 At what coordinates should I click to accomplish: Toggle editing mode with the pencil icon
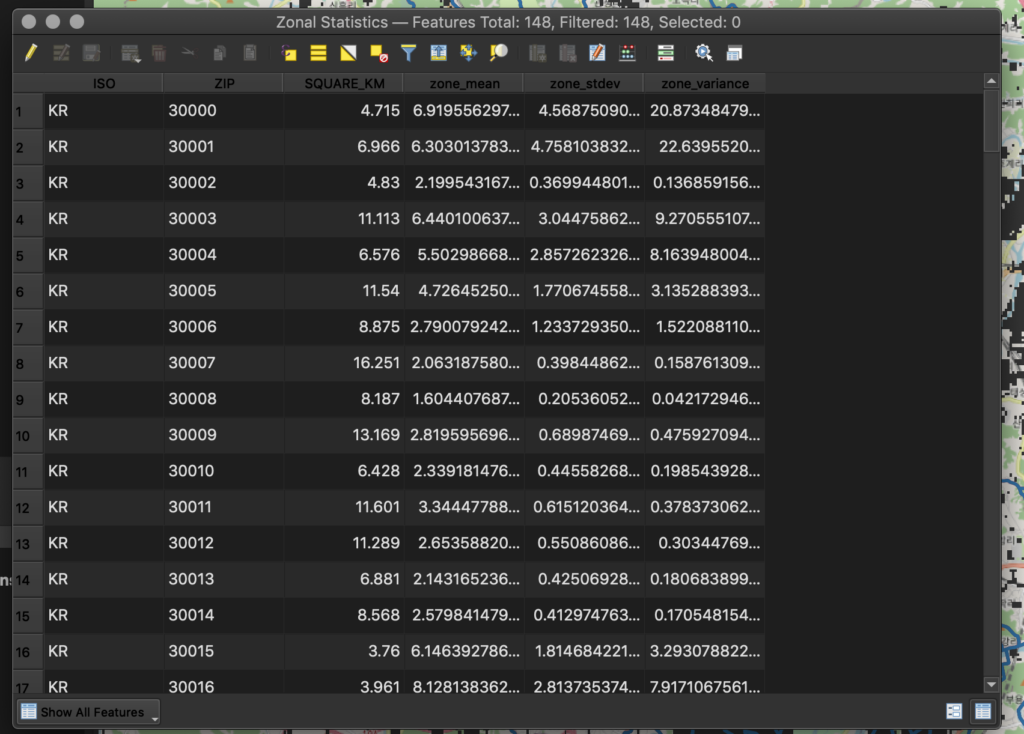(x=31, y=53)
